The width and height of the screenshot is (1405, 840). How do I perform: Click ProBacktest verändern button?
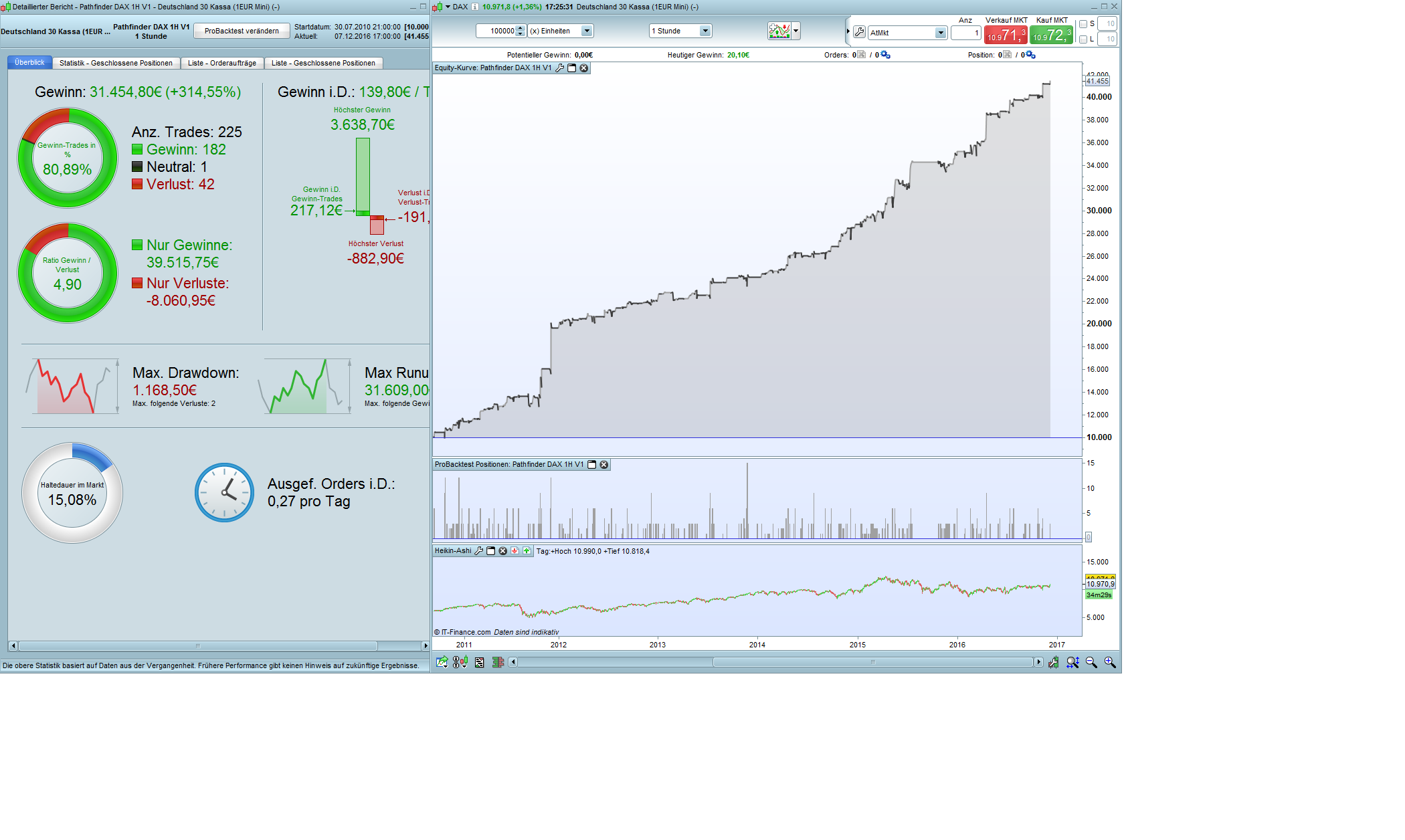pos(242,31)
